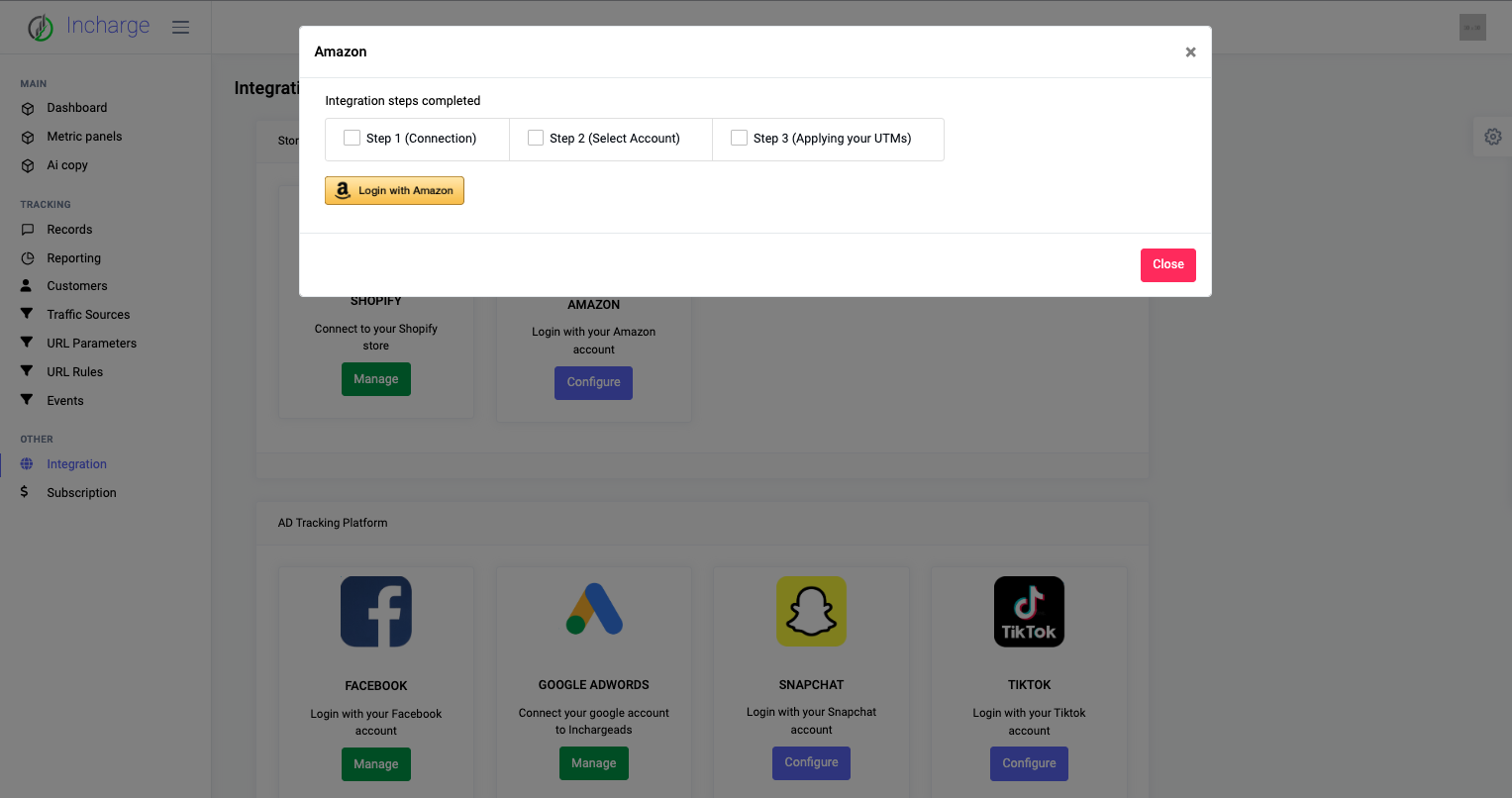This screenshot has height=798, width=1512.
Task: Click the URL Parameters filter icon
Action: coord(27,343)
